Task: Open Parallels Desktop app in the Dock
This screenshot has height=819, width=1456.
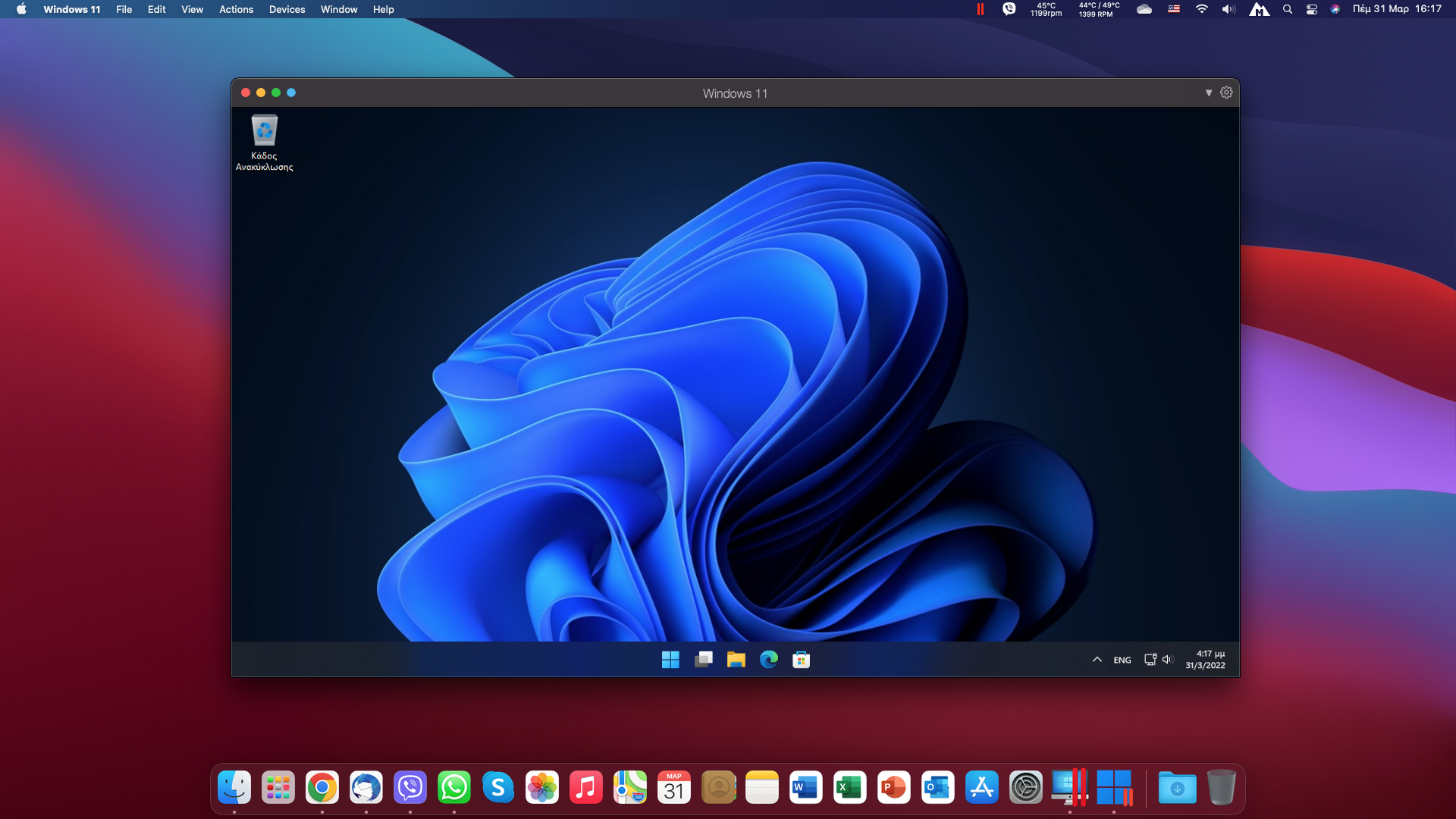Action: [1069, 787]
